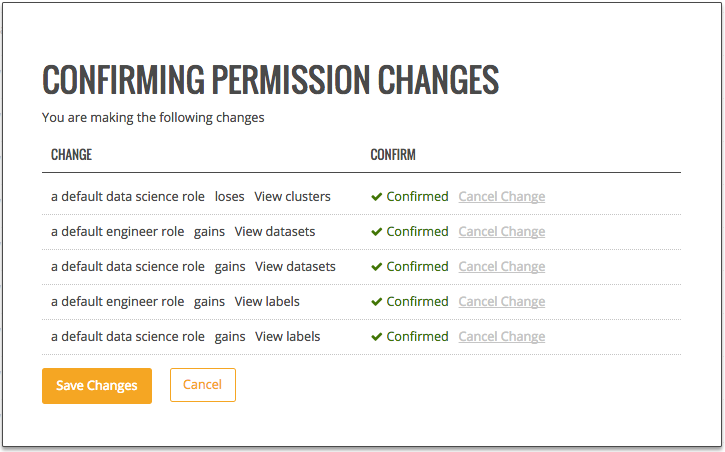725x452 pixels.
Task: Select the engineer role gains View datasets row
Action: point(183,232)
